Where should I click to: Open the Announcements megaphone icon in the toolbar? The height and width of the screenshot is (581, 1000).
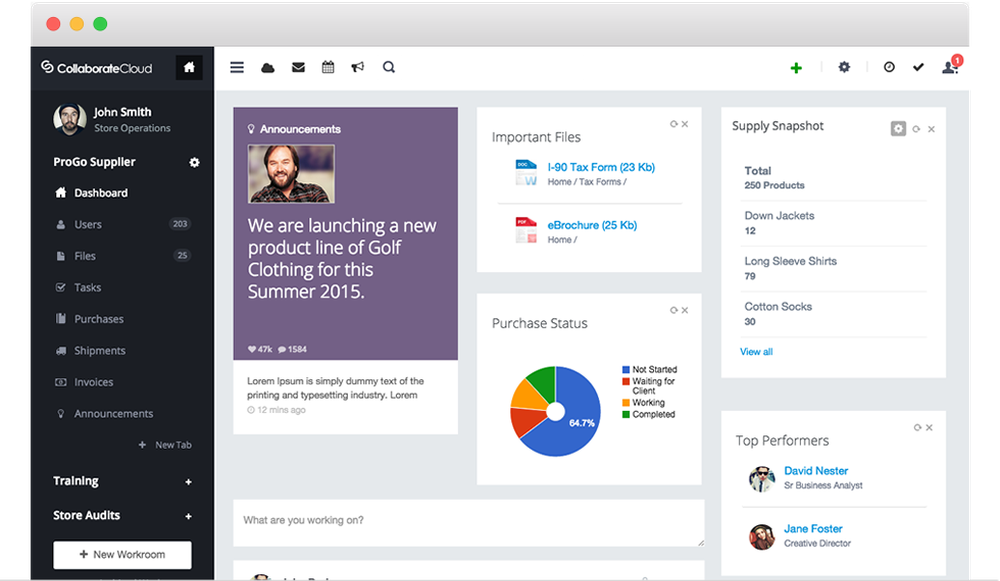(358, 67)
